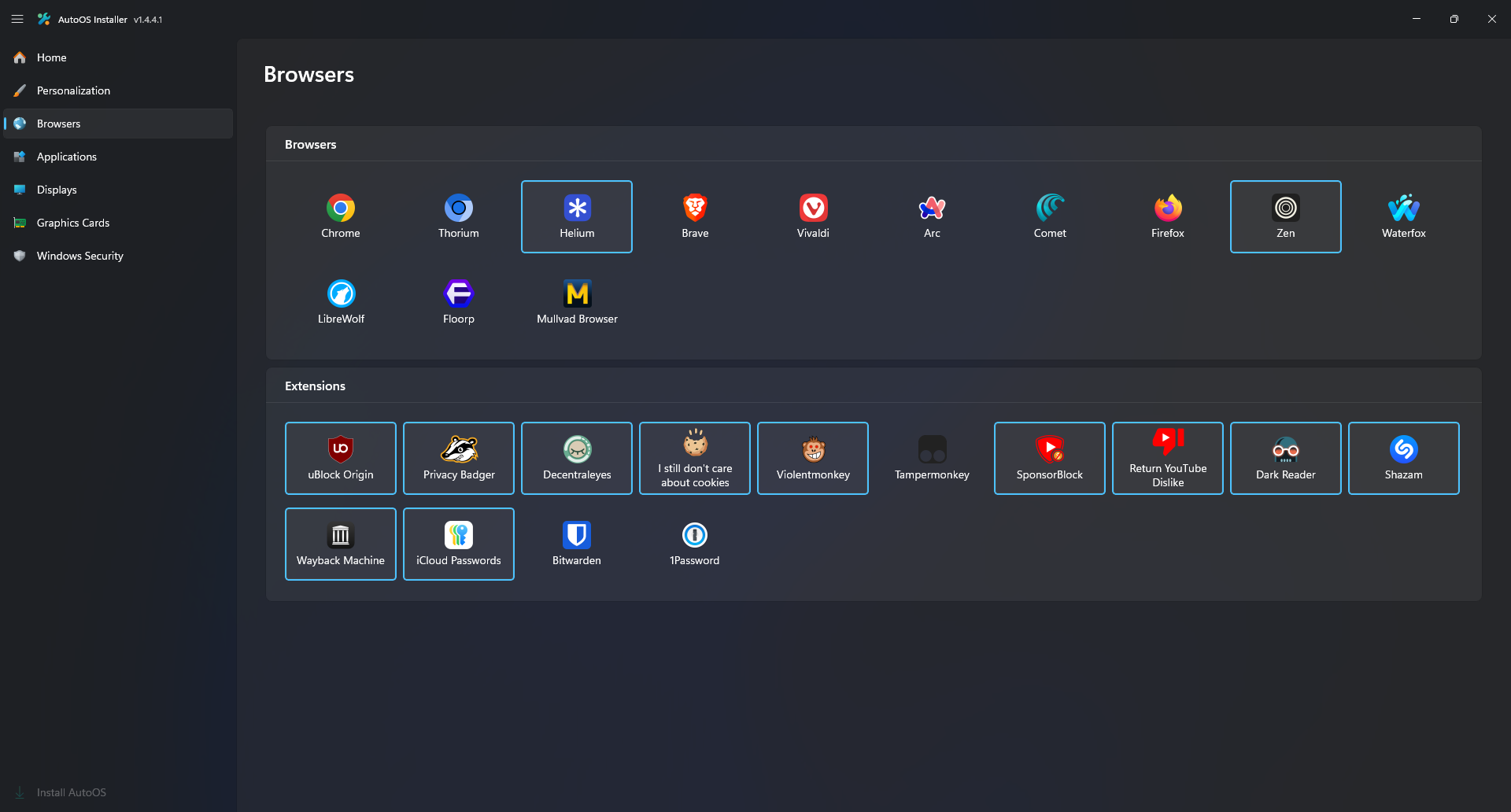Deselect the Helium browser tile

pos(577,216)
